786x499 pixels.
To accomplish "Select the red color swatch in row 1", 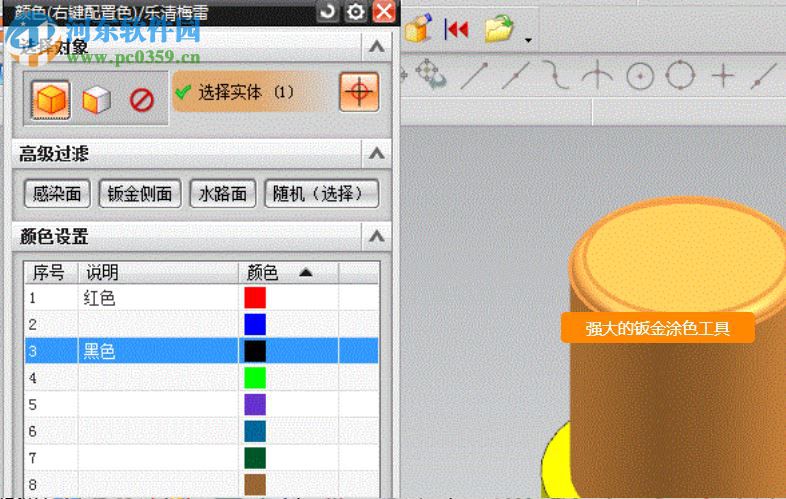I will [255, 298].
